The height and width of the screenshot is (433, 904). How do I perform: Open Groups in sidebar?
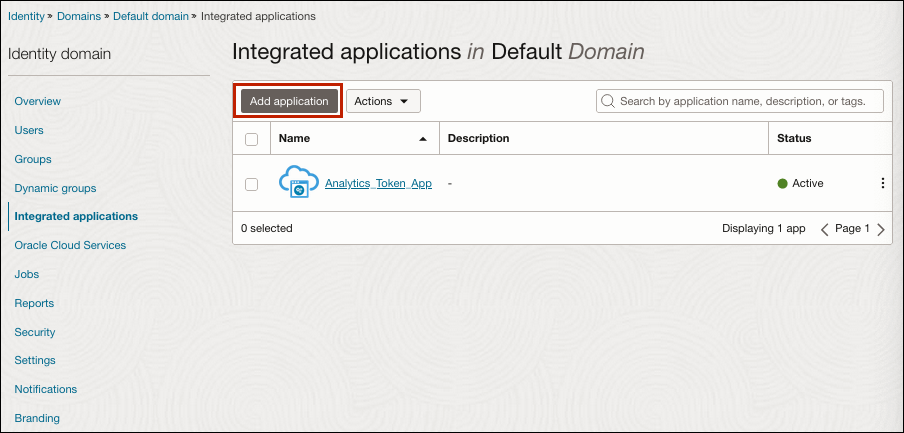[33, 159]
